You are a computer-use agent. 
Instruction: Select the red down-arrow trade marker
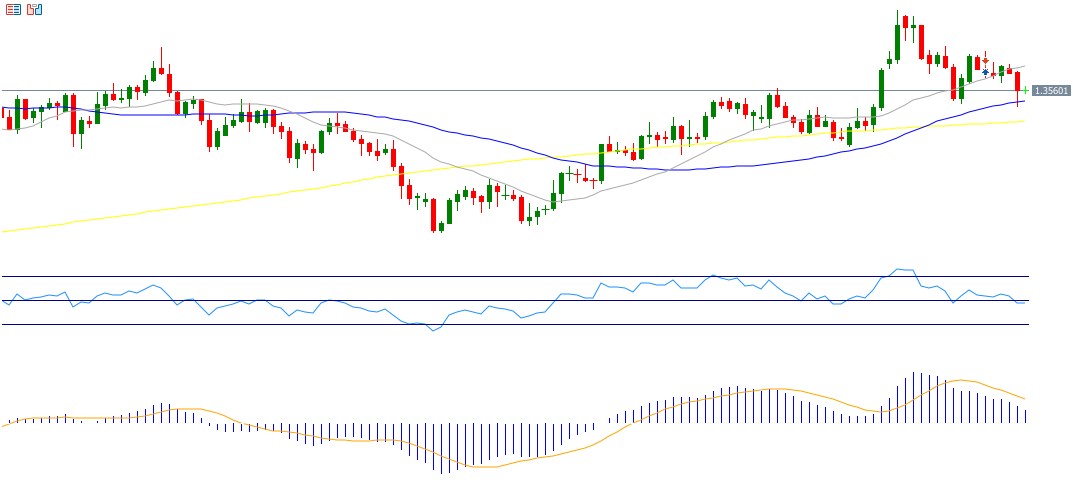985,61
